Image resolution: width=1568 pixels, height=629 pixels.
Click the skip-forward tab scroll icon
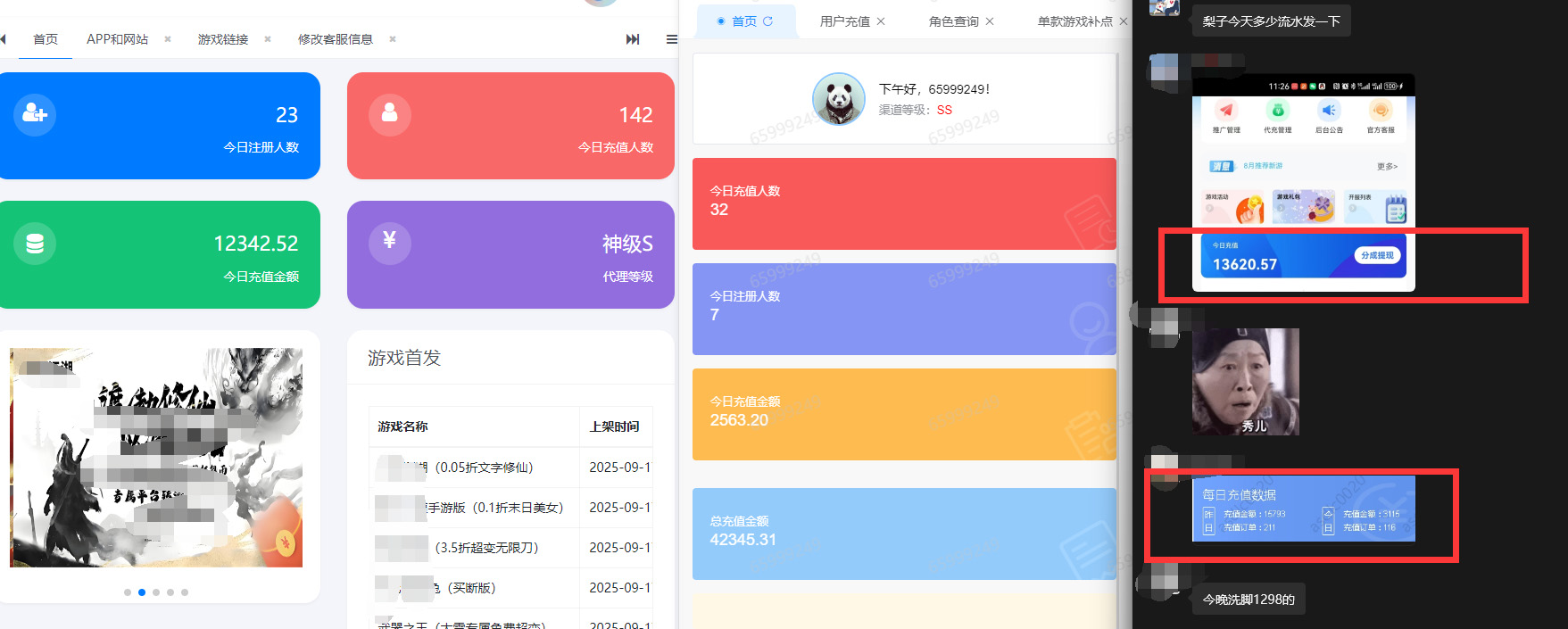pyautogui.click(x=633, y=39)
